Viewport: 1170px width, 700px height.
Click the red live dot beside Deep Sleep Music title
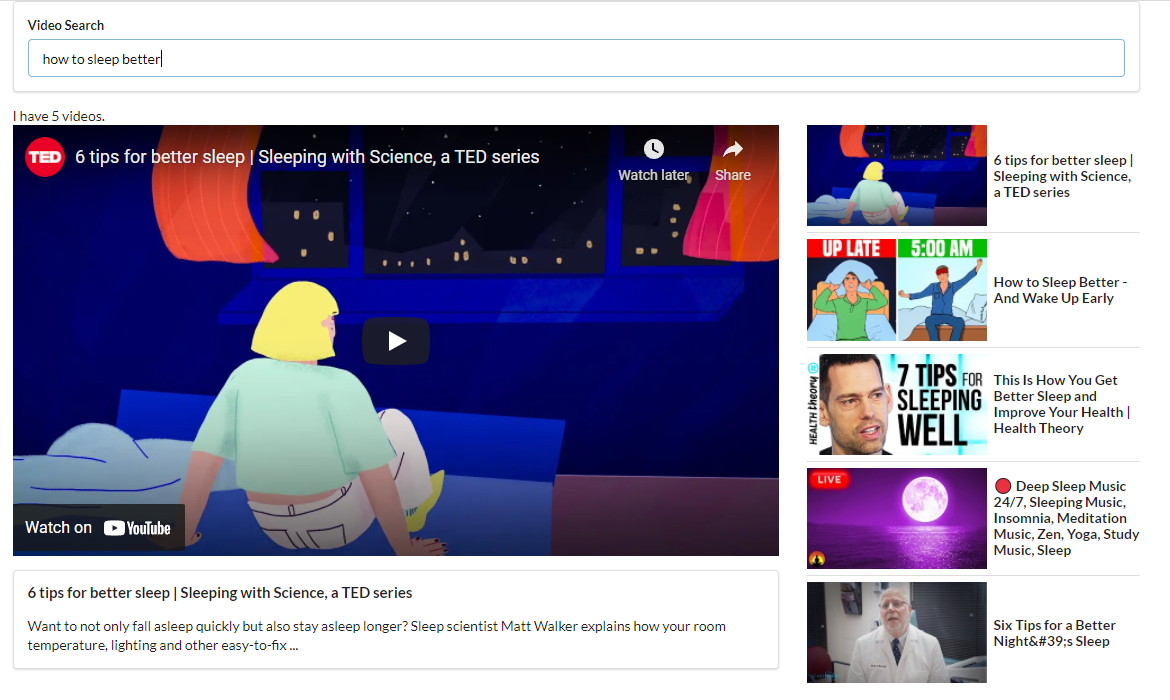(x=1001, y=485)
